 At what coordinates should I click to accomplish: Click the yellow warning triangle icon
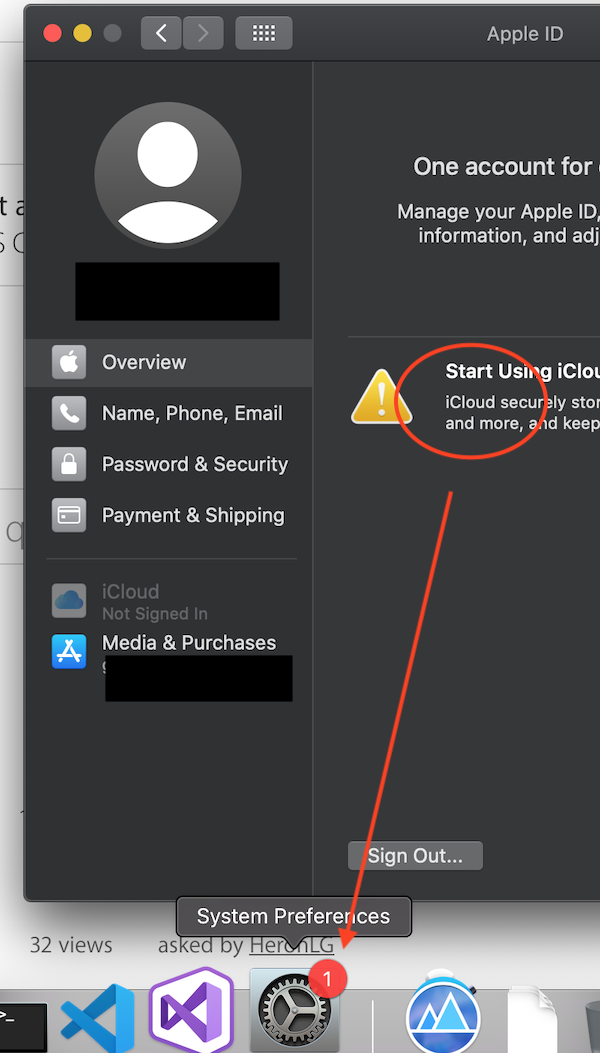click(x=382, y=397)
